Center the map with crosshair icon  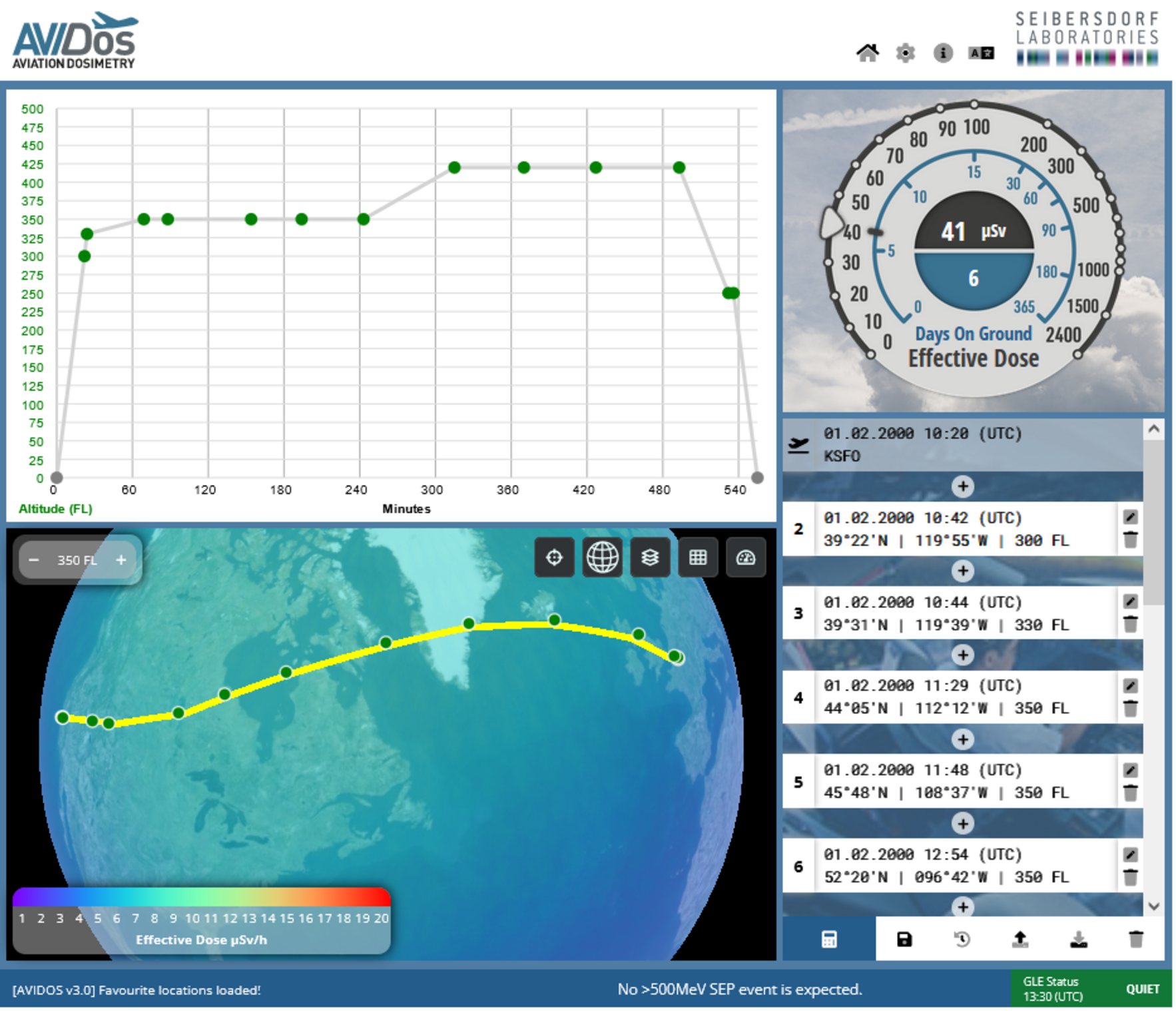[553, 557]
